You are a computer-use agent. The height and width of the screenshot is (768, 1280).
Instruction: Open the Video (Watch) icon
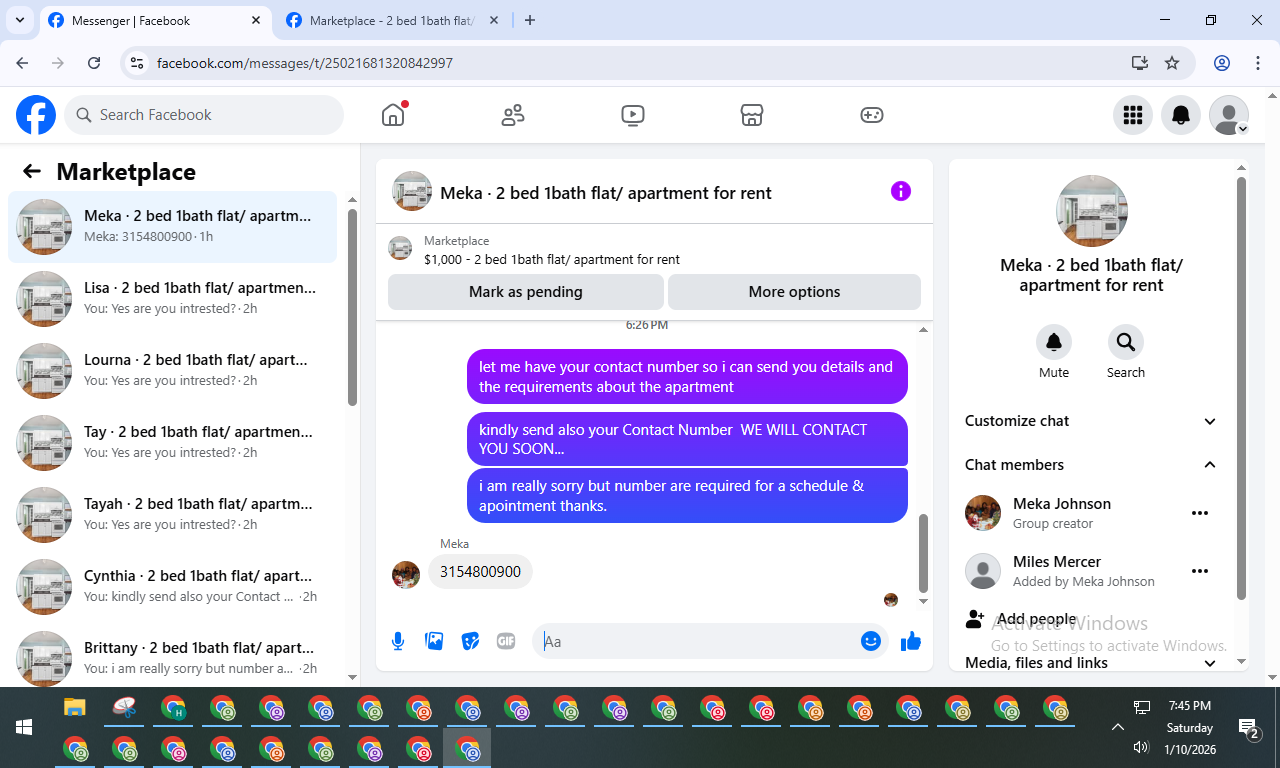point(633,115)
